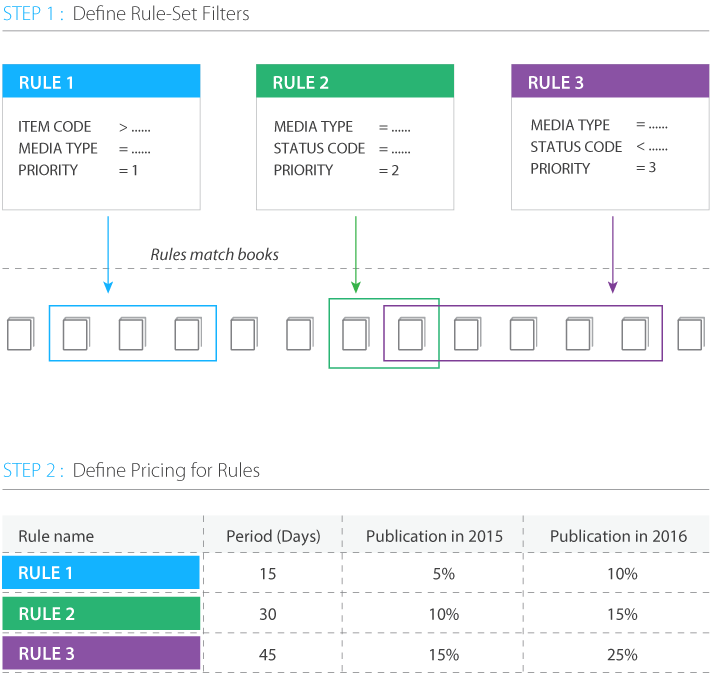
Task: Click the last book inside the blue Rule 1 box
Action: pyautogui.click(x=188, y=334)
